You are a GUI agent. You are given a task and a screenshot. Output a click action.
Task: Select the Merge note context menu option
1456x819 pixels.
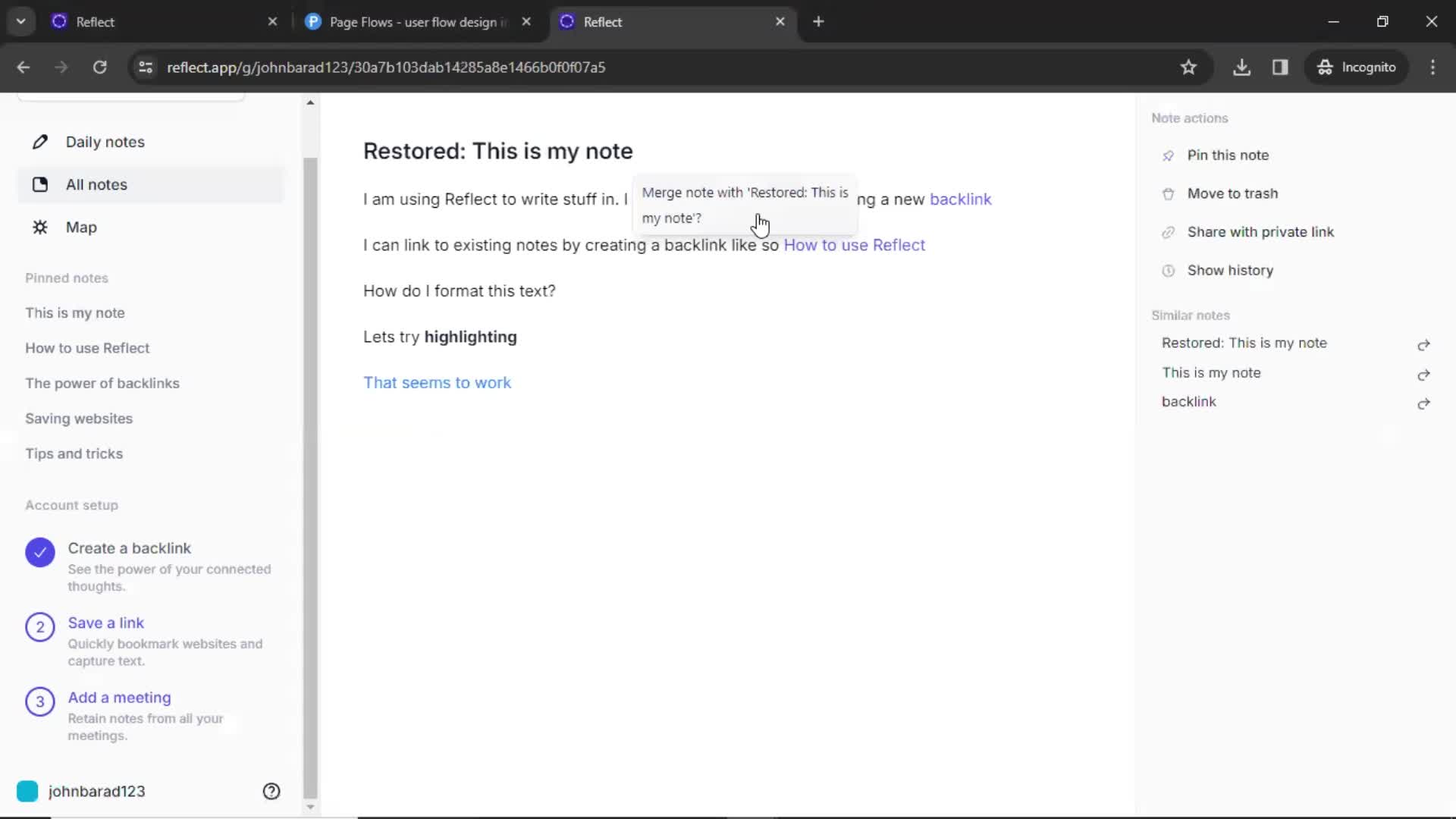(745, 205)
